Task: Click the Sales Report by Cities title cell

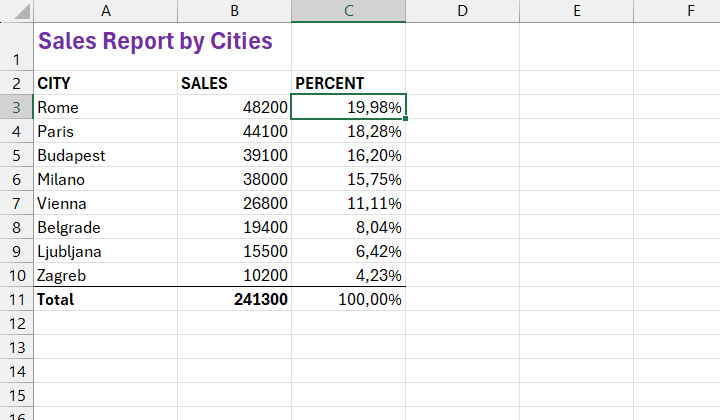Action: click(163, 46)
